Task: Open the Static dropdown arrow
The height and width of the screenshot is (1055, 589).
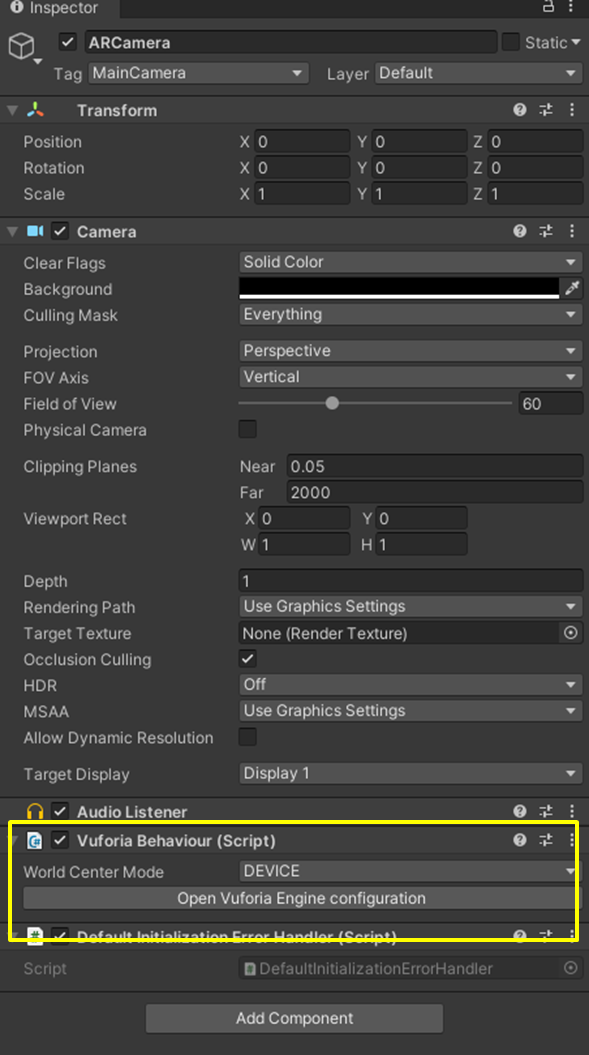Action: [x=576, y=42]
